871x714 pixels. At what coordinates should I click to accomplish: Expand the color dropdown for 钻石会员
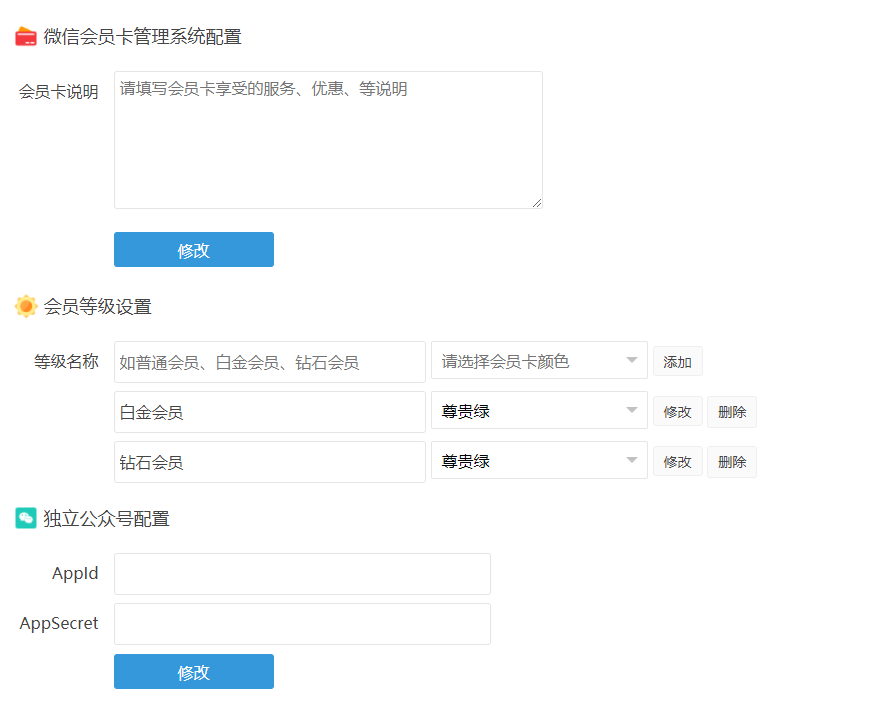point(539,461)
